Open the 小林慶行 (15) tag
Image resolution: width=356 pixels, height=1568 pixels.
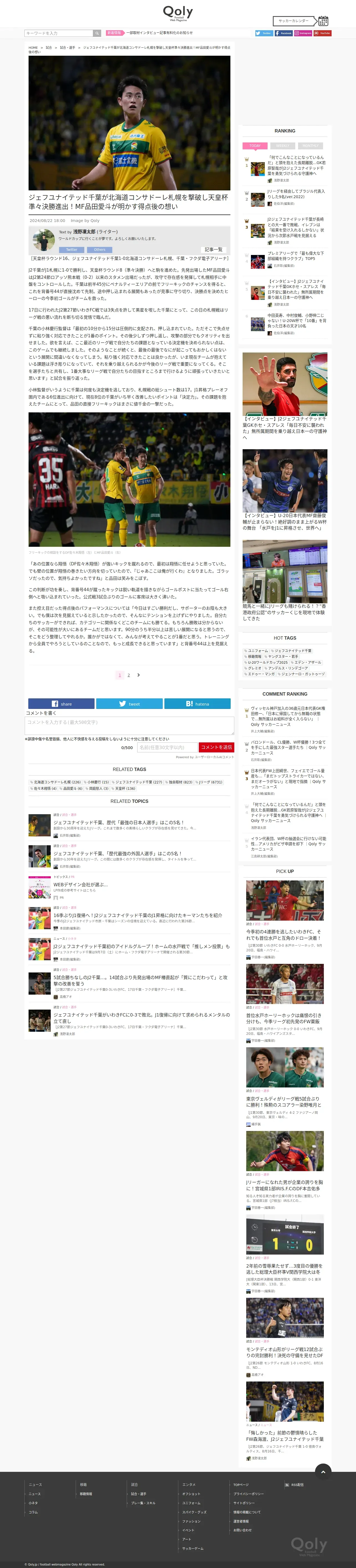tap(96, 782)
